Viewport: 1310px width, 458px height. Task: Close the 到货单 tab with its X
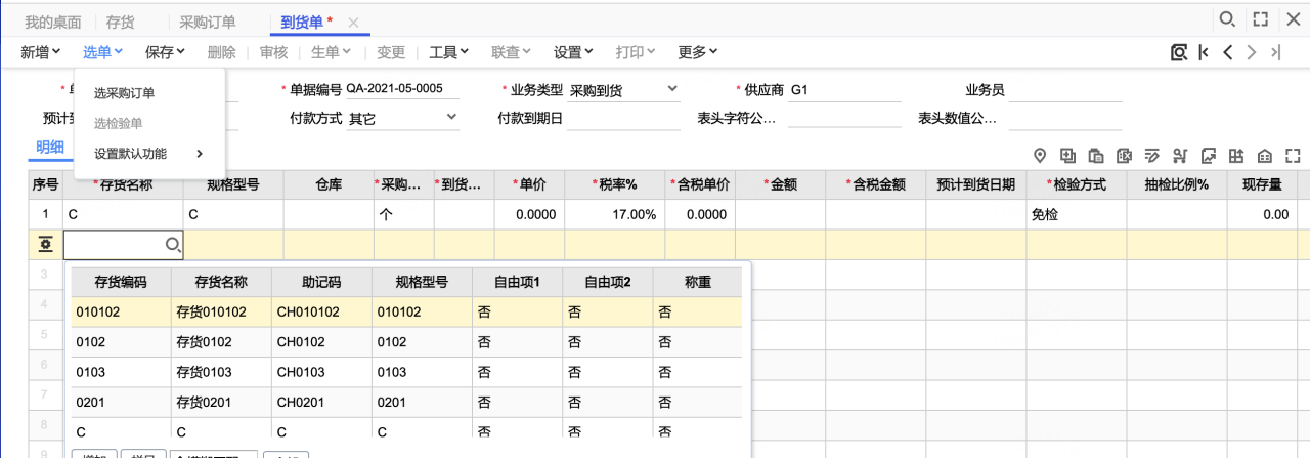point(353,21)
